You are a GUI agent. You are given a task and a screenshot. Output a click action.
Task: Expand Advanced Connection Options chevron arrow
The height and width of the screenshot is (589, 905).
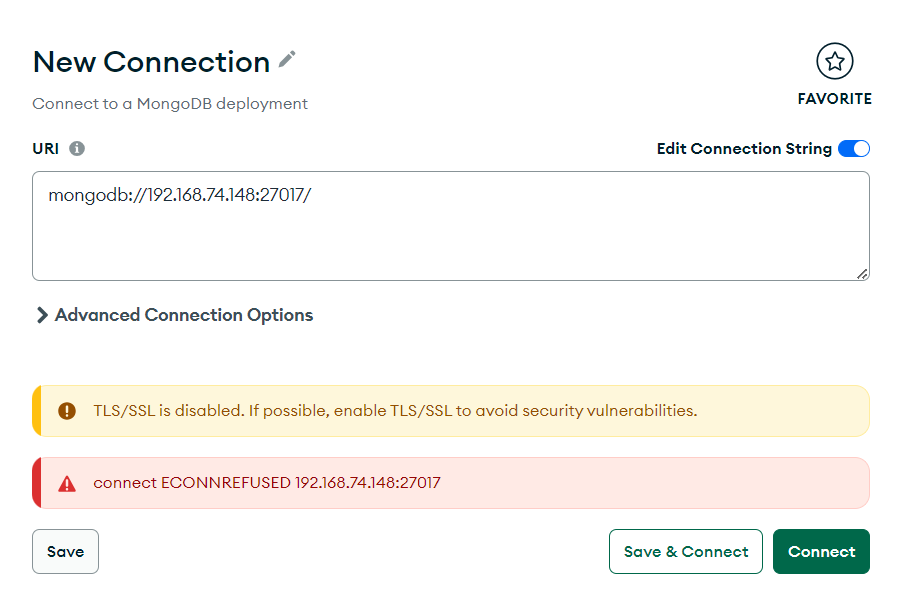click(42, 315)
